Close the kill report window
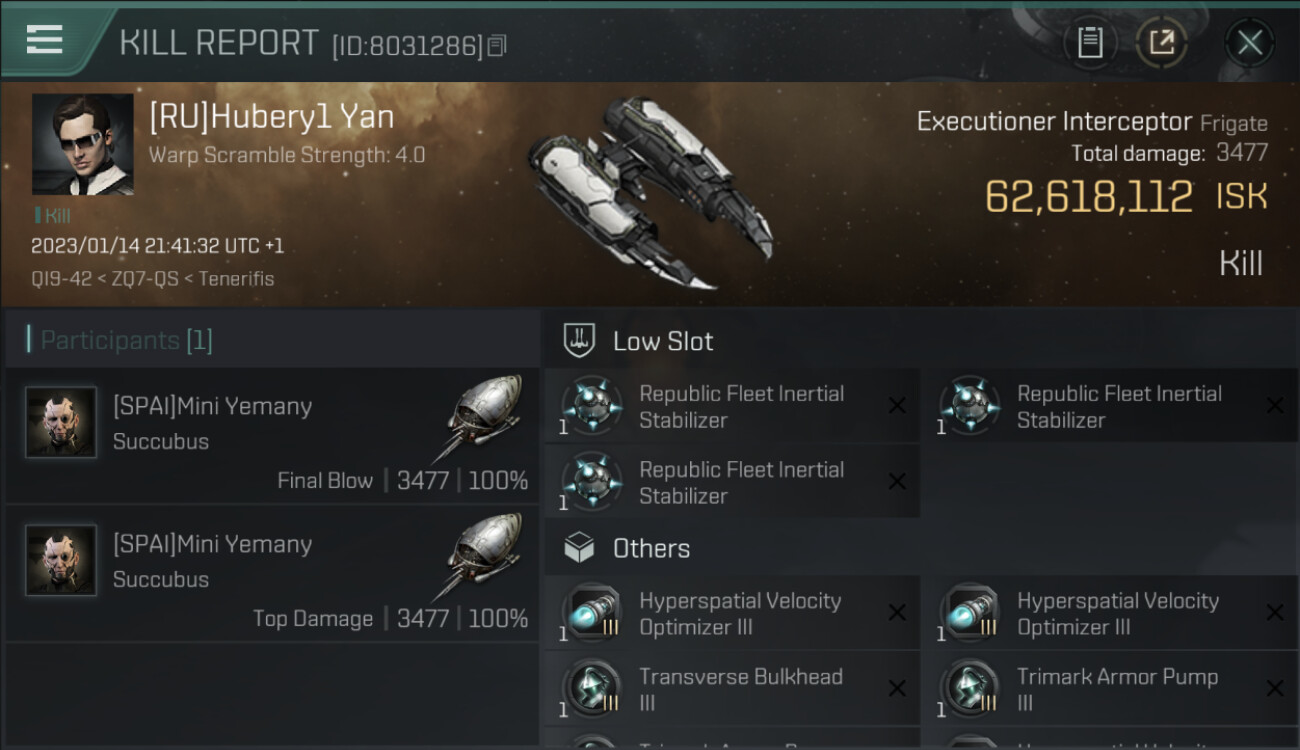 click(x=1249, y=42)
